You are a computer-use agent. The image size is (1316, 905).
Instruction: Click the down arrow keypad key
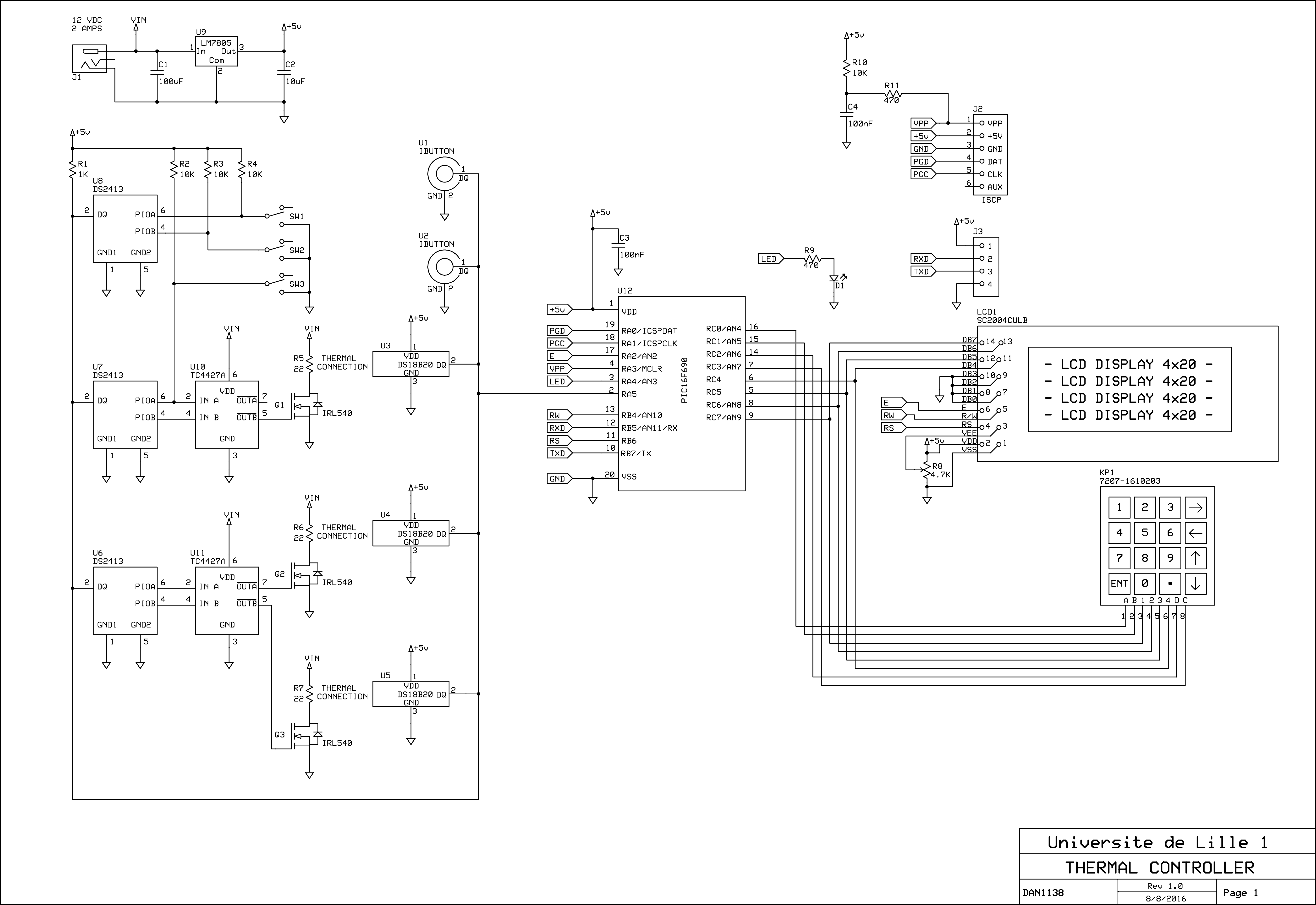[1195, 584]
